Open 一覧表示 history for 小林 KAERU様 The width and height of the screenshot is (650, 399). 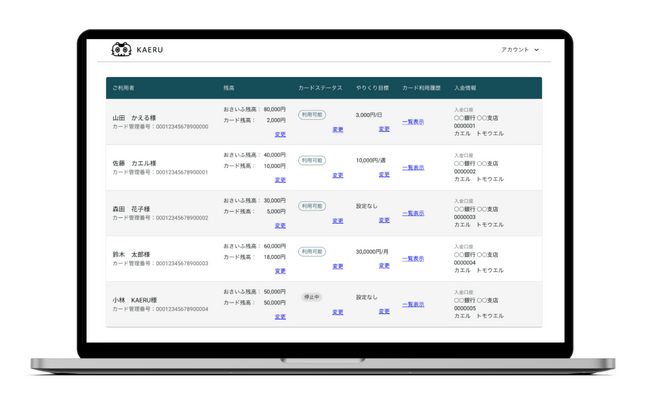tap(413, 304)
